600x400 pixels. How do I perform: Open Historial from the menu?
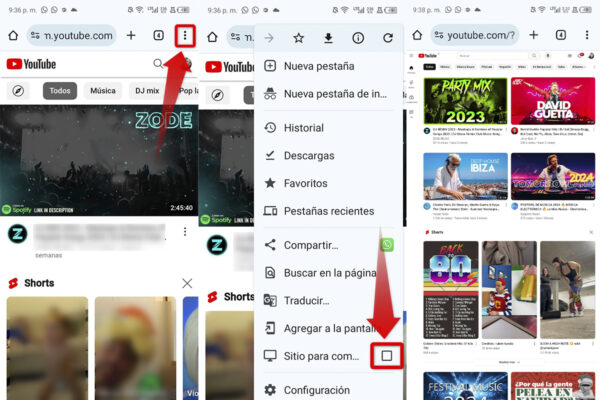[x=328, y=128]
